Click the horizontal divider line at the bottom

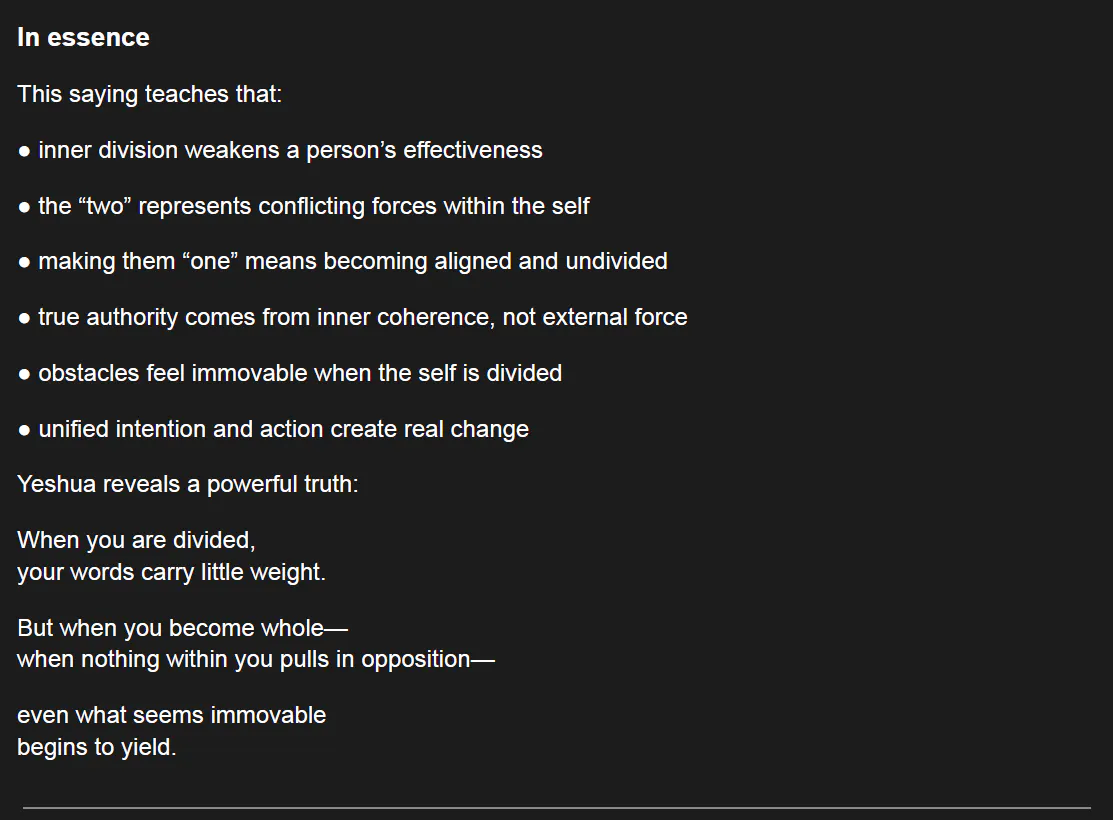pos(556,807)
